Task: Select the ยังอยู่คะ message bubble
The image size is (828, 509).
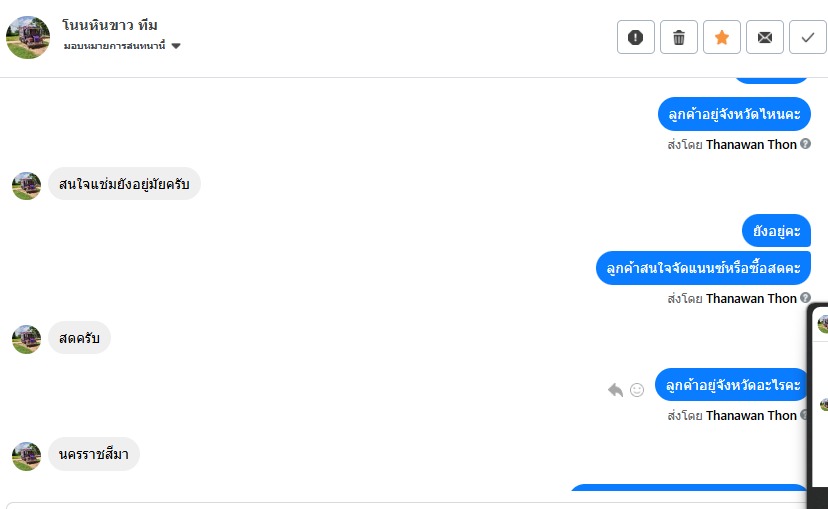Action: pos(777,231)
